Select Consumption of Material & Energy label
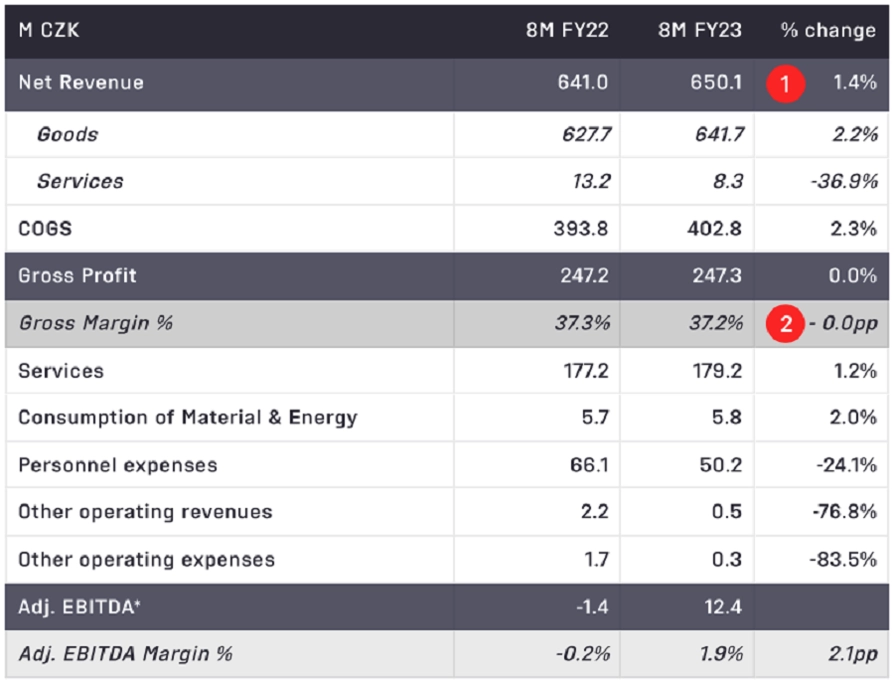894x683 pixels. click(x=187, y=418)
